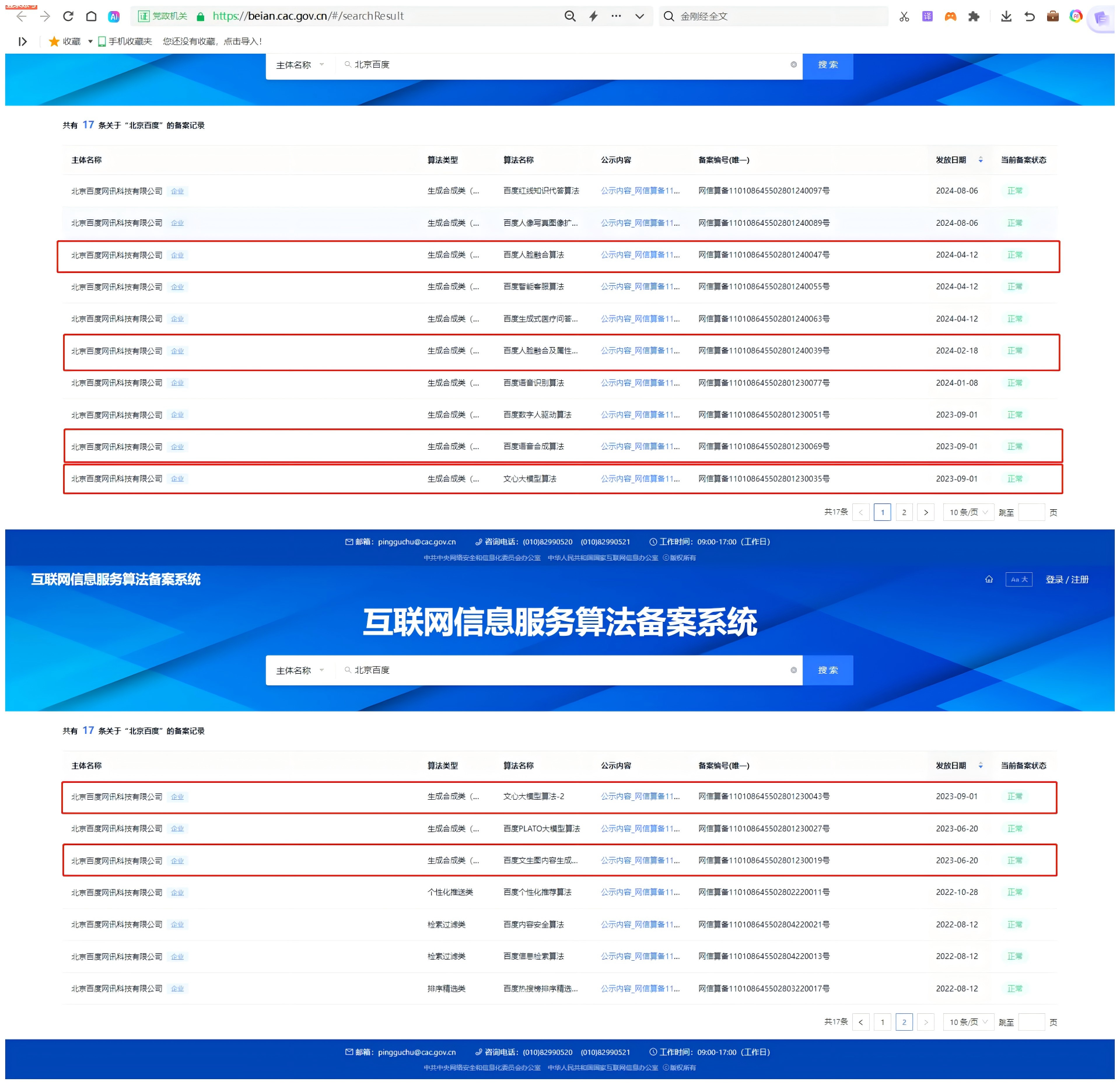Open the 10 条/页 page-size dropdown below the first results table

968,512
